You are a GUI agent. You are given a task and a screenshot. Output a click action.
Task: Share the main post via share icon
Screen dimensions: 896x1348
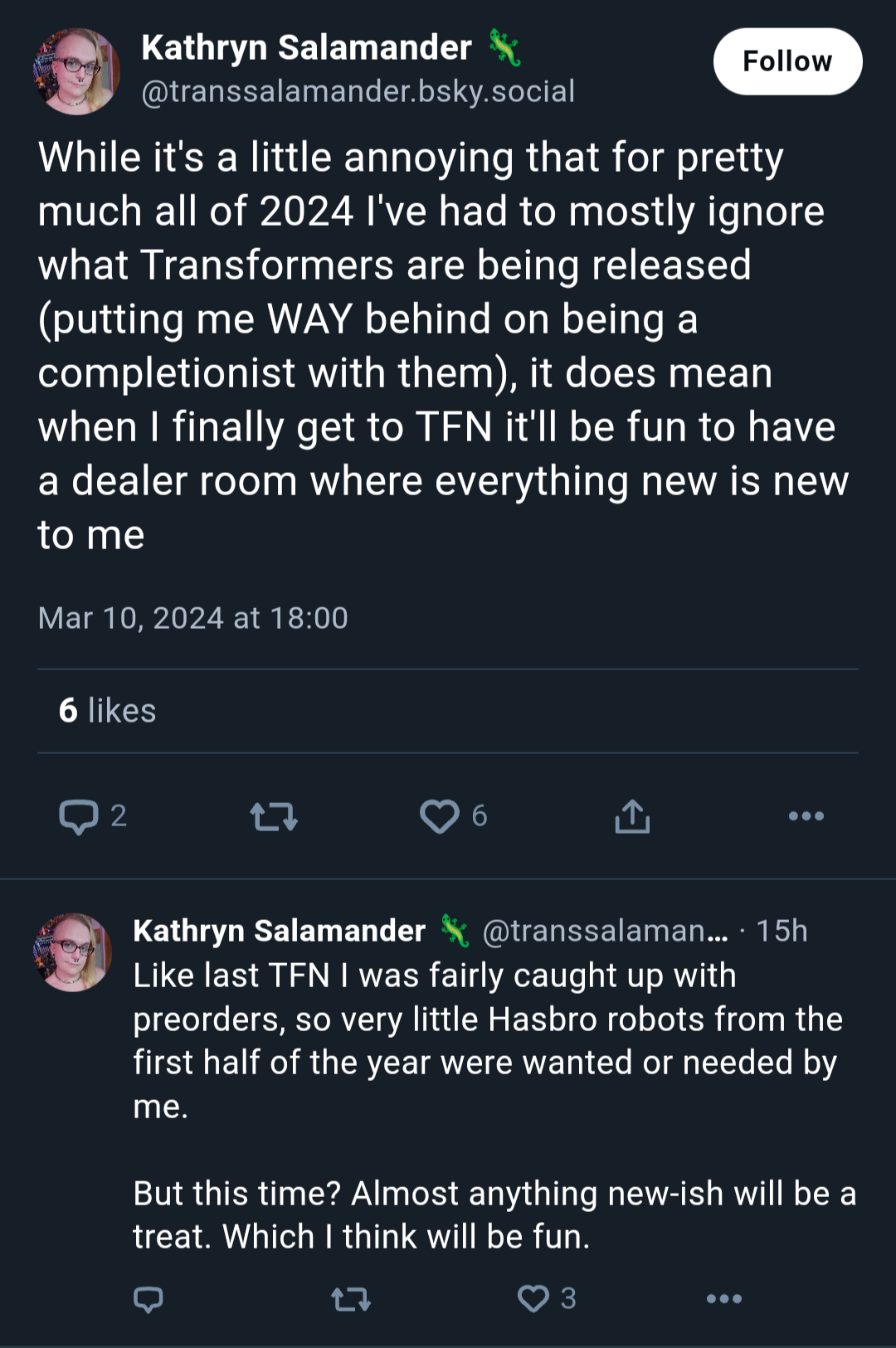click(632, 816)
